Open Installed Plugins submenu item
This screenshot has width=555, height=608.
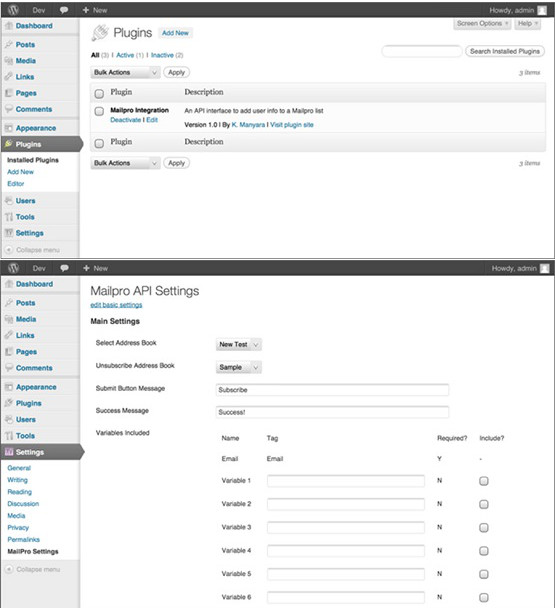33,160
